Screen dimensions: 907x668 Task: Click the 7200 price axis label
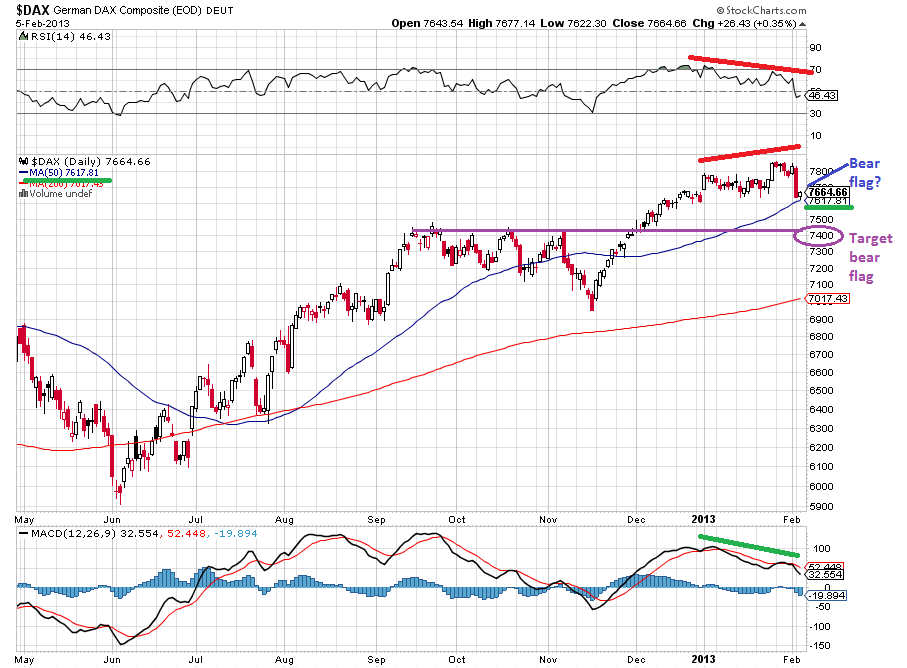[821, 268]
